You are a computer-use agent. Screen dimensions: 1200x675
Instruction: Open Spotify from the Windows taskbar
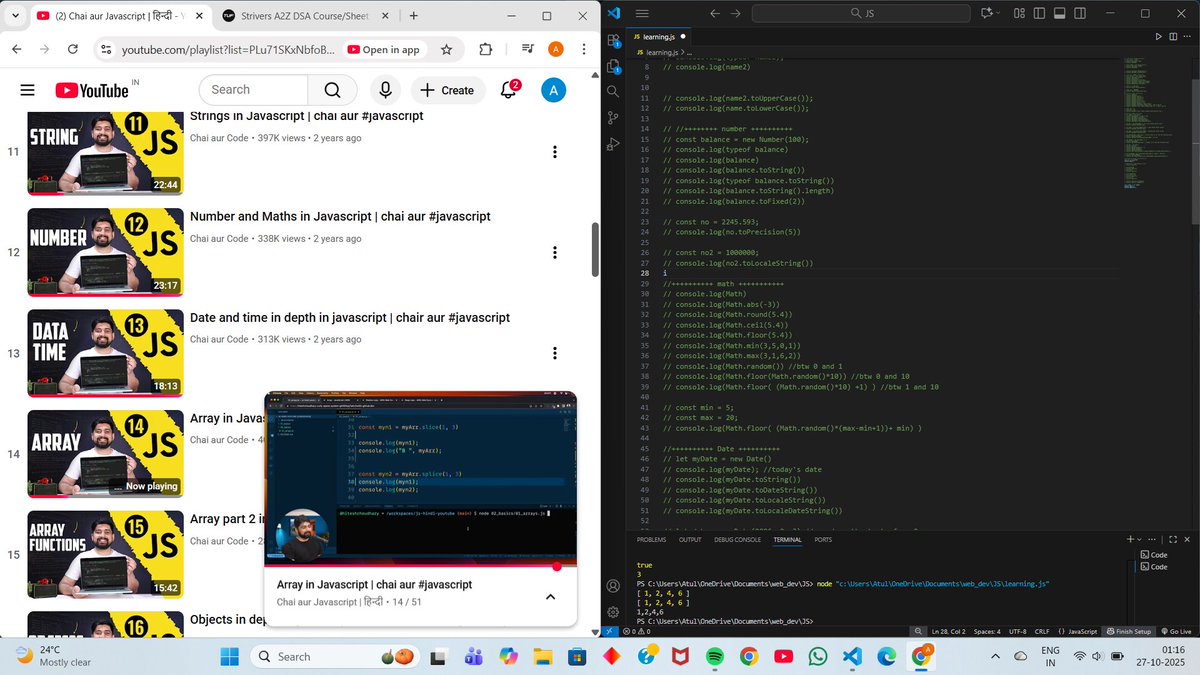point(715,656)
